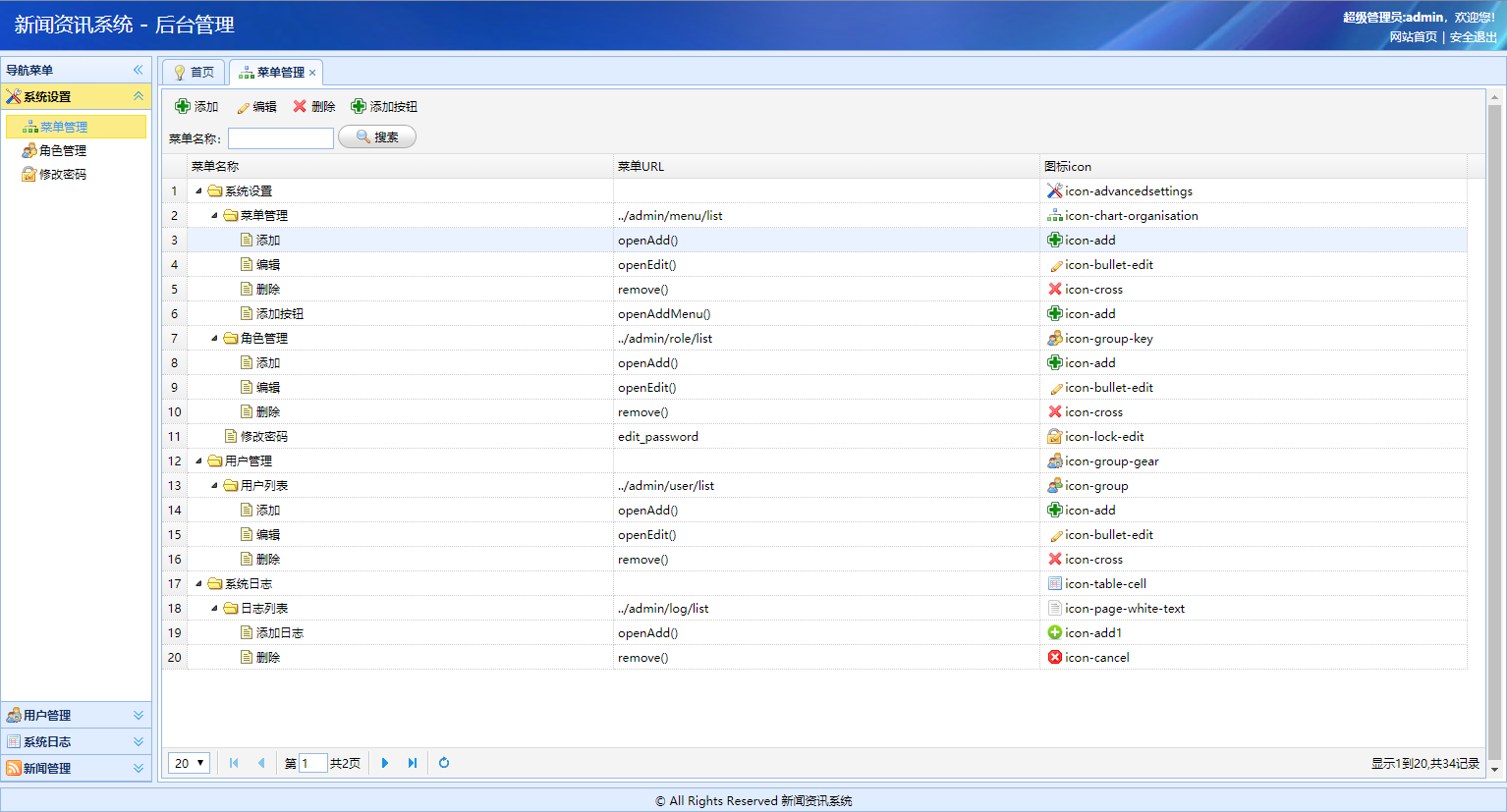Click the magnifier icon on 搜索 button

[x=363, y=137]
